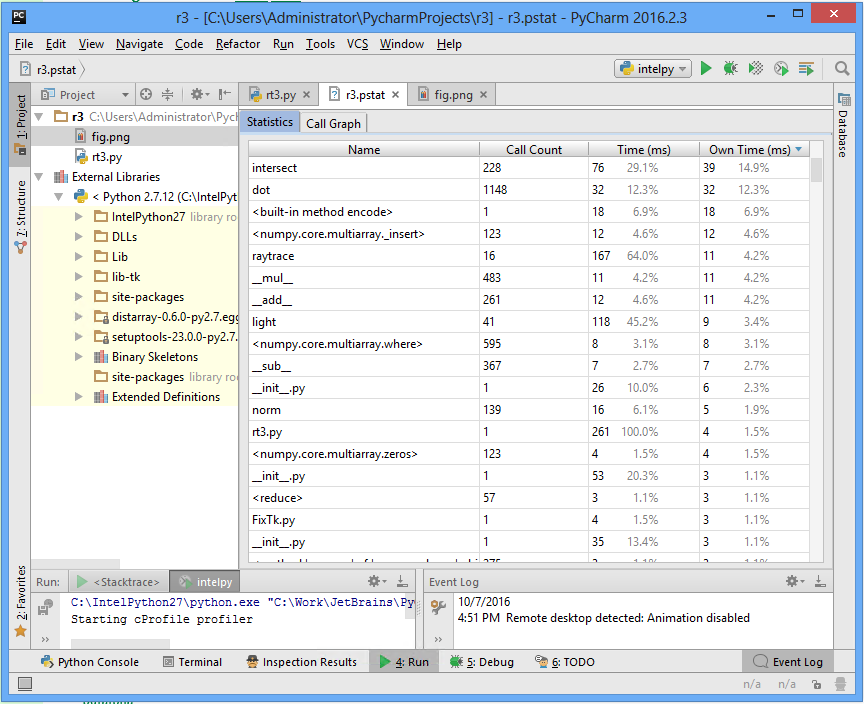864x704 pixels.
Task: Close the r3.pstat editor tab
Action: click(x=396, y=95)
